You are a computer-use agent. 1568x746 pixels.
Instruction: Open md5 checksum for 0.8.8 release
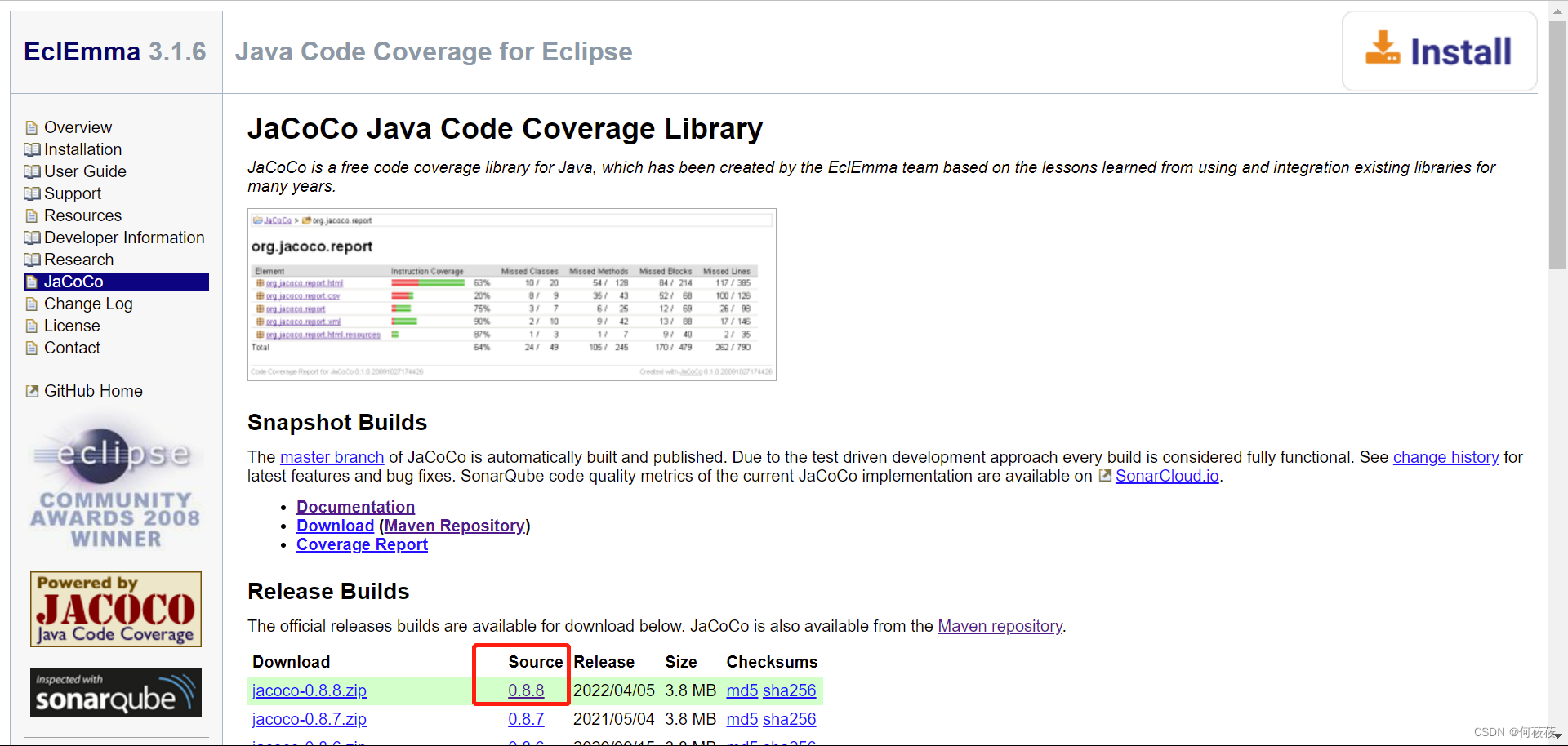pyautogui.click(x=742, y=690)
